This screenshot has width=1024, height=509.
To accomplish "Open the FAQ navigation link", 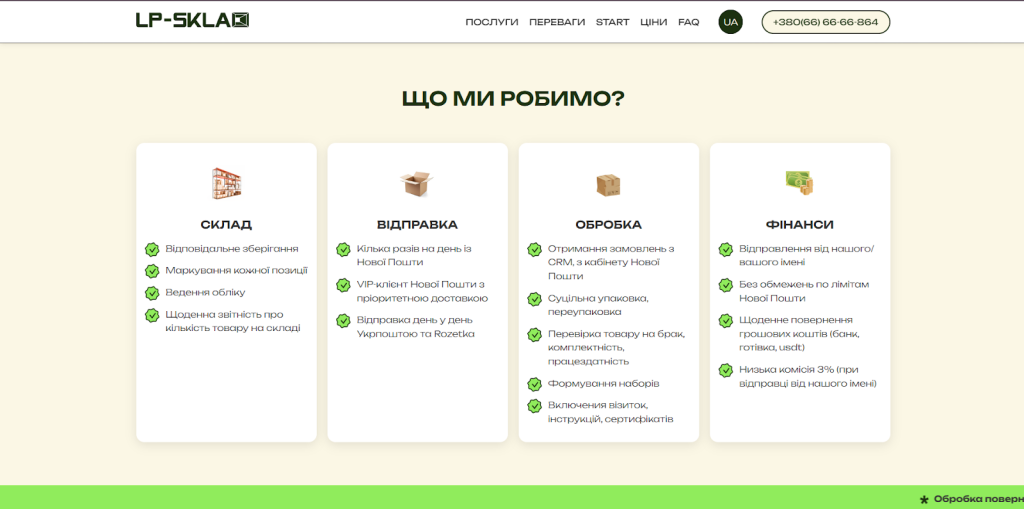I will pos(688,22).
